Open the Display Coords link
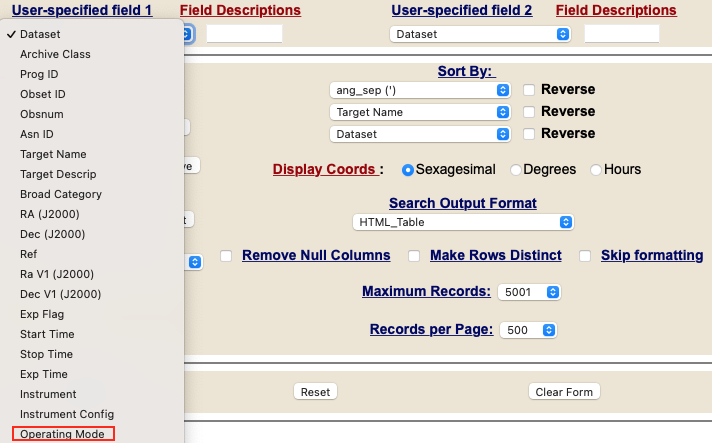This screenshot has height=443, width=718. tap(326, 169)
